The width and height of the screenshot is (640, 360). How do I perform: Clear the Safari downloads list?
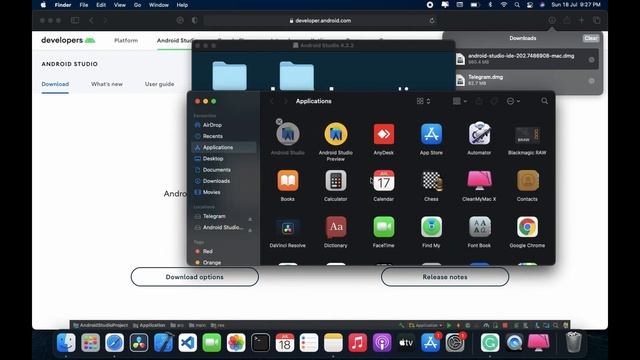click(x=591, y=38)
